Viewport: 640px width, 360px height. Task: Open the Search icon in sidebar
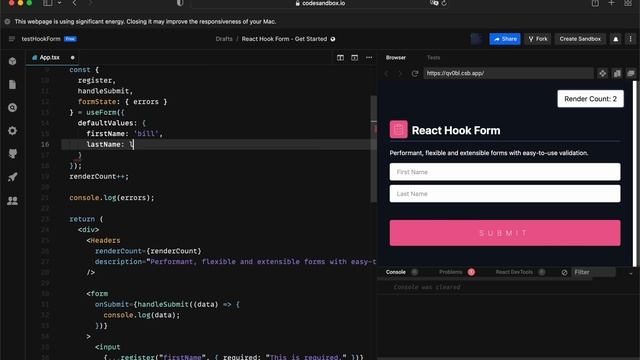tap(13, 107)
